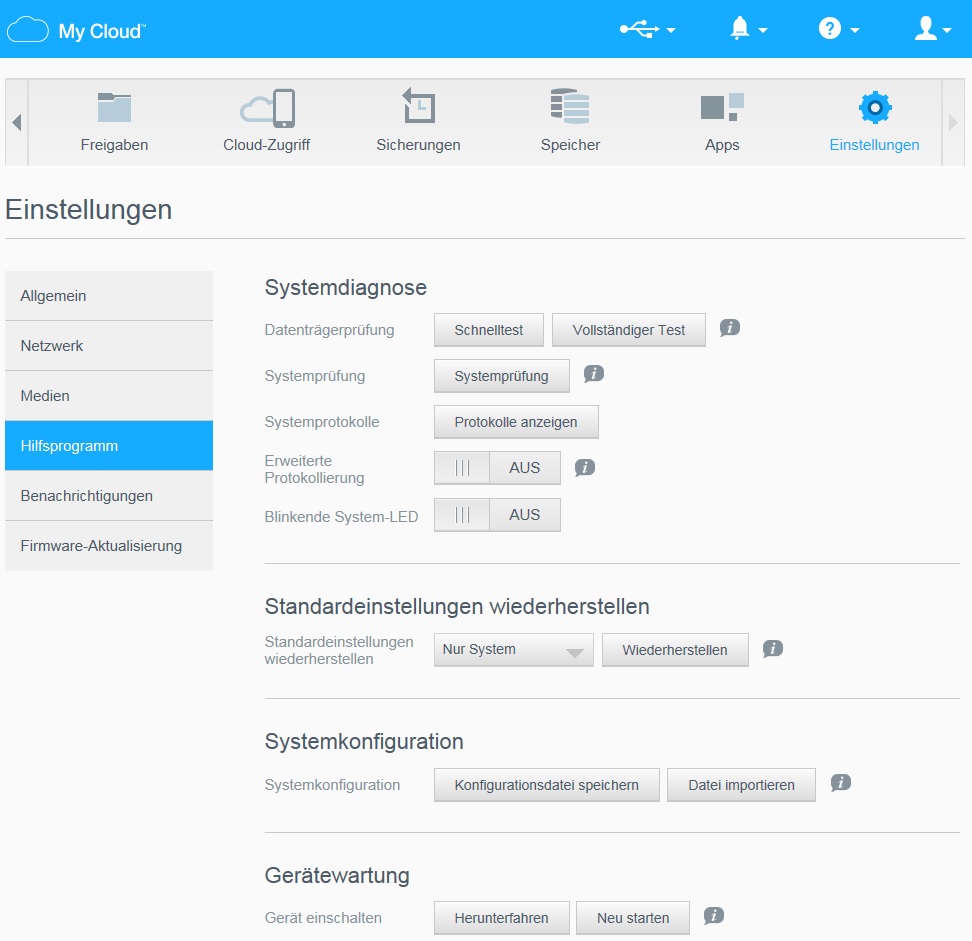Click the info icon beside Datenträgerprüfung
The width and height of the screenshot is (972, 941).
[730, 328]
